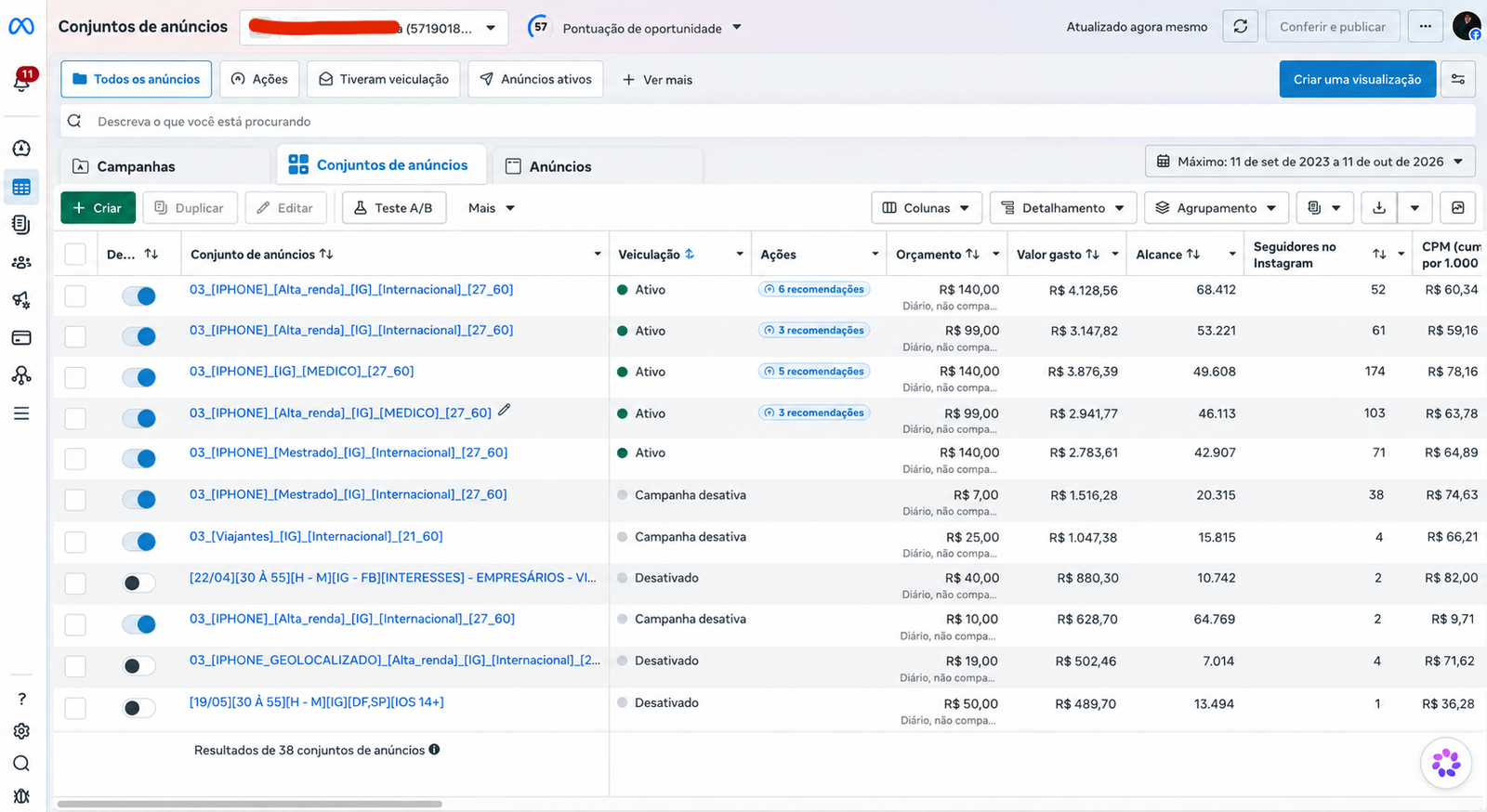1487x812 pixels.
Task: Switch to the Anúncios tab
Action: pyautogui.click(x=598, y=166)
